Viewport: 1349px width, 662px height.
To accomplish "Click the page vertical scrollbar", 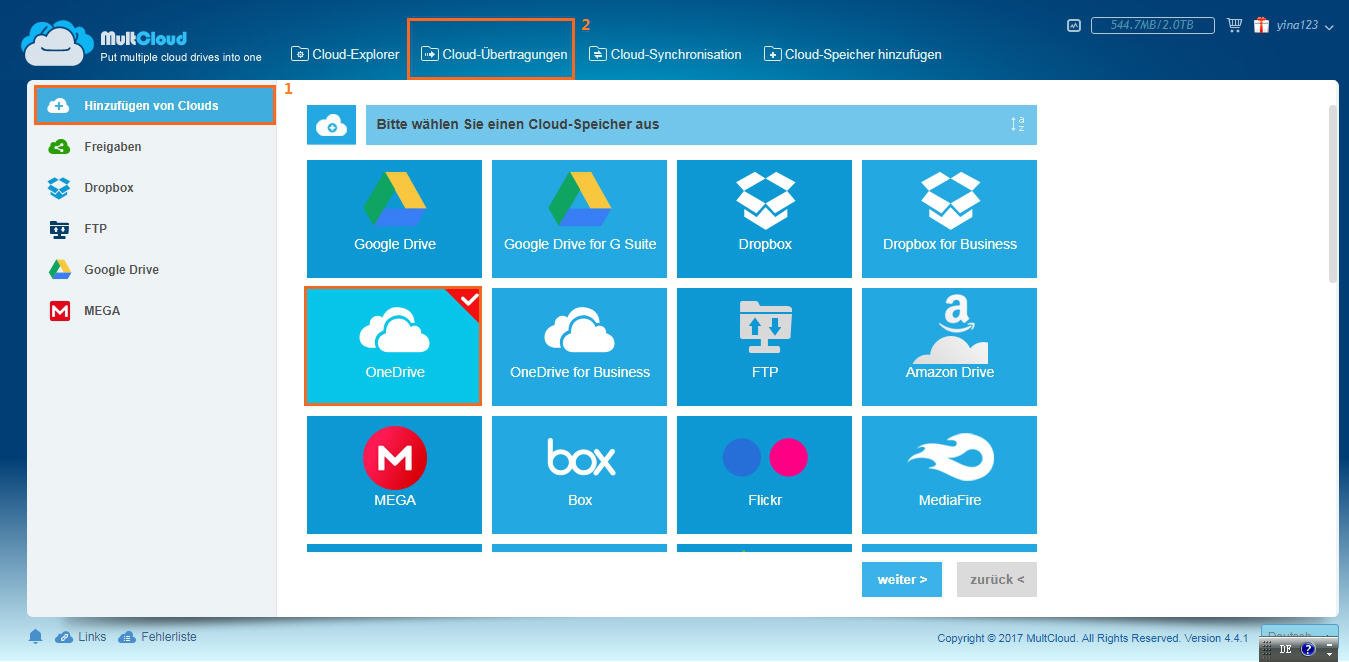I will (1333, 194).
